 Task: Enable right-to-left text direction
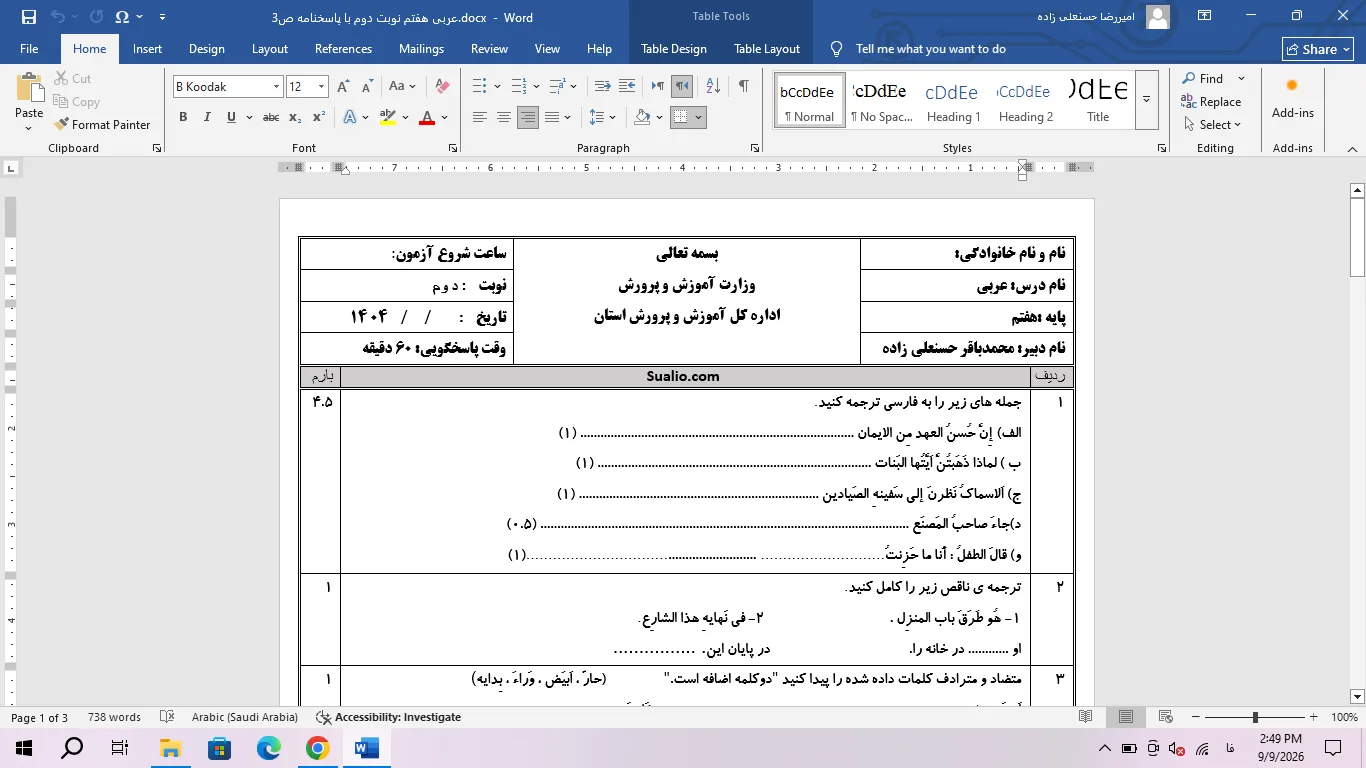681,86
